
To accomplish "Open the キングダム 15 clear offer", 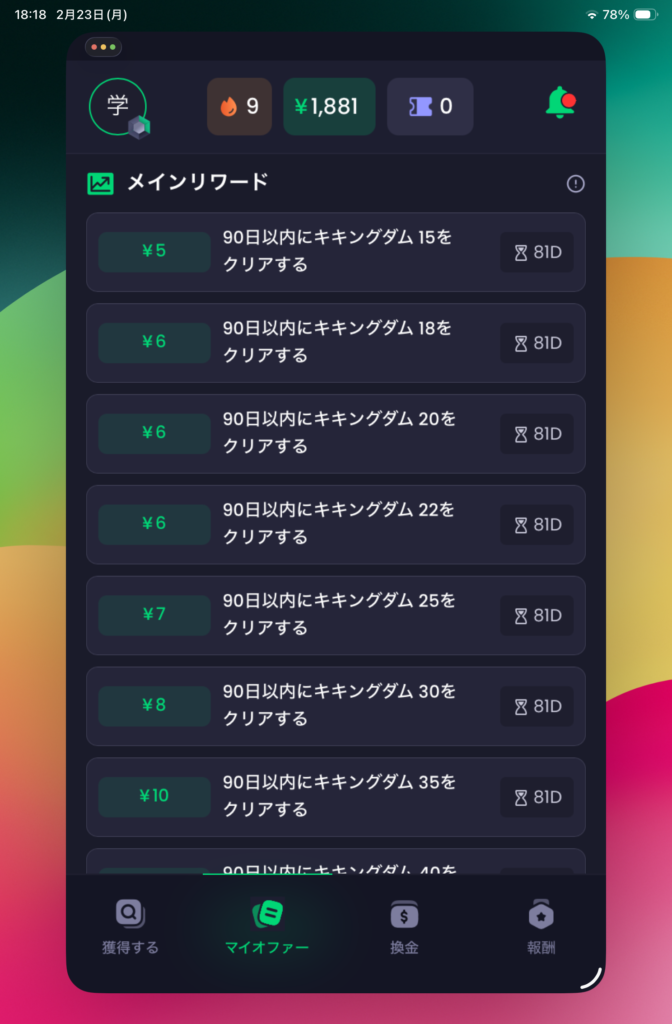I will tap(337, 252).
